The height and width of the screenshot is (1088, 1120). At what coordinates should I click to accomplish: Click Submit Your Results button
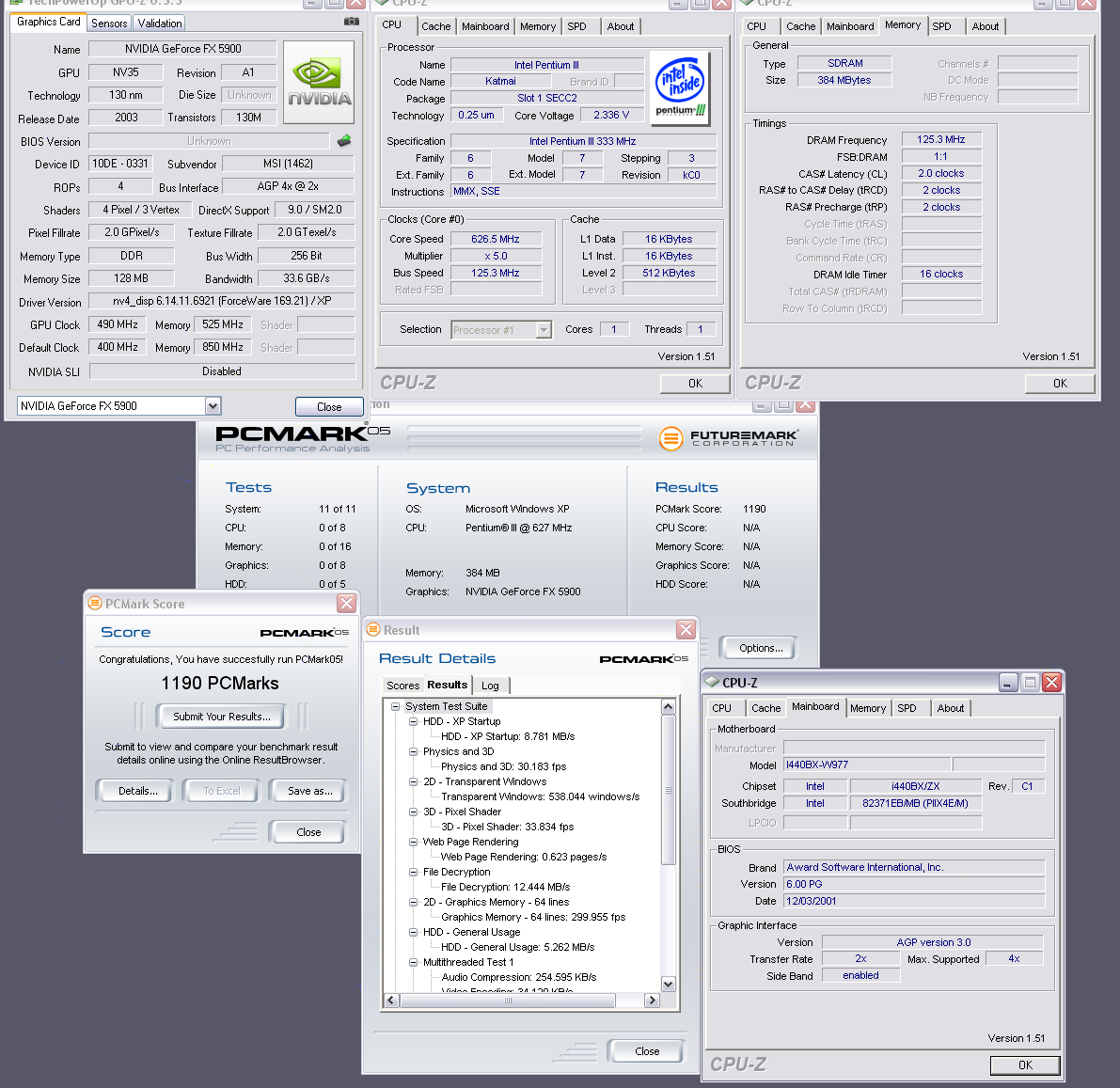pyautogui.click(x=221, y=717)
